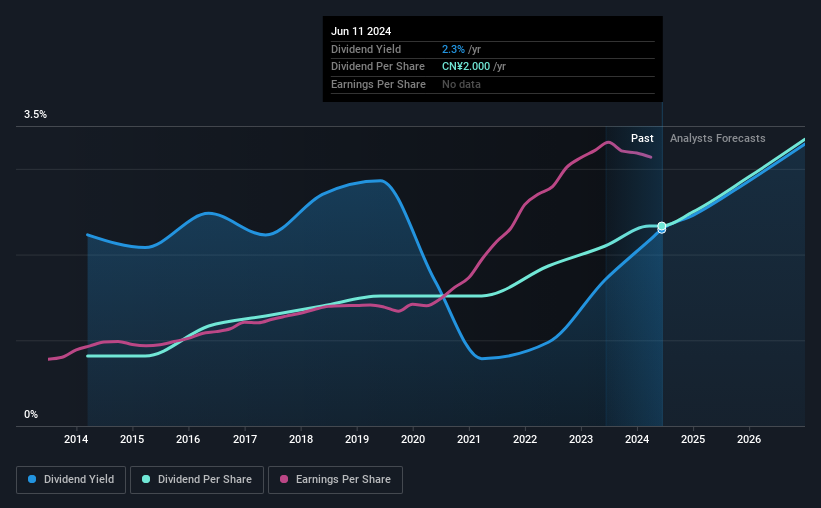Select the 2018 x-axis label
Viewport: 821px width, 508px height.
tap(301, 439)
